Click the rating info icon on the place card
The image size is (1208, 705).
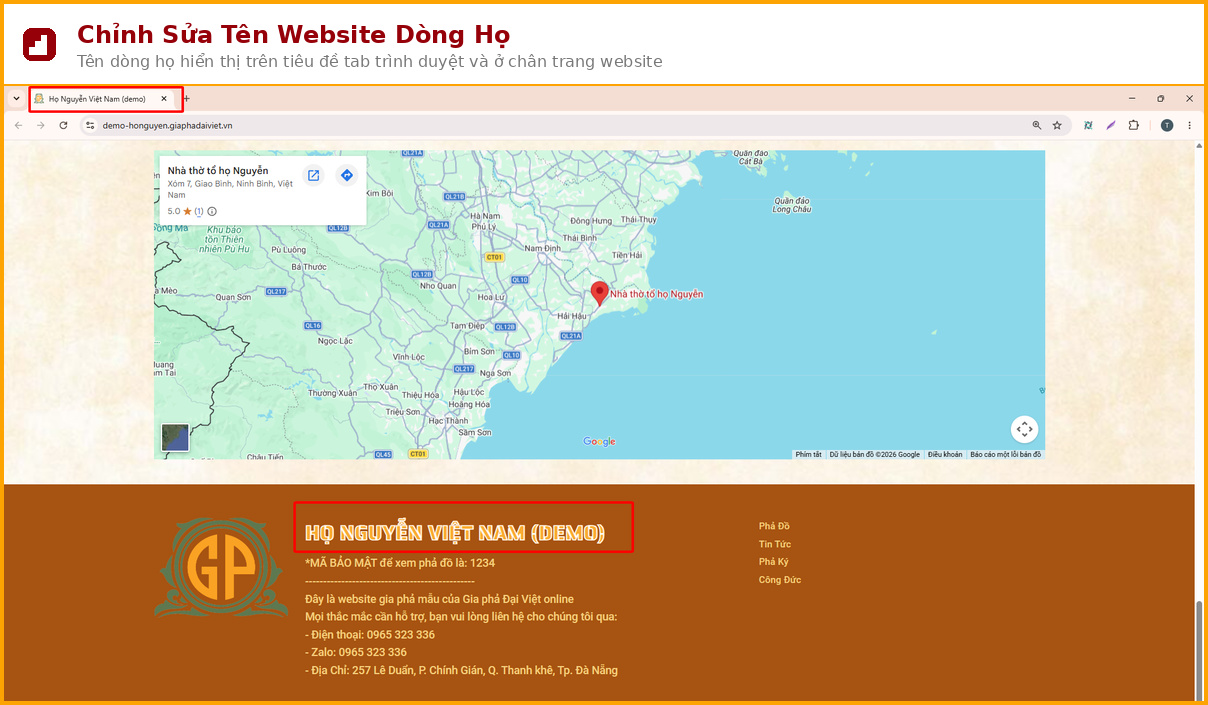click(212, 211)
